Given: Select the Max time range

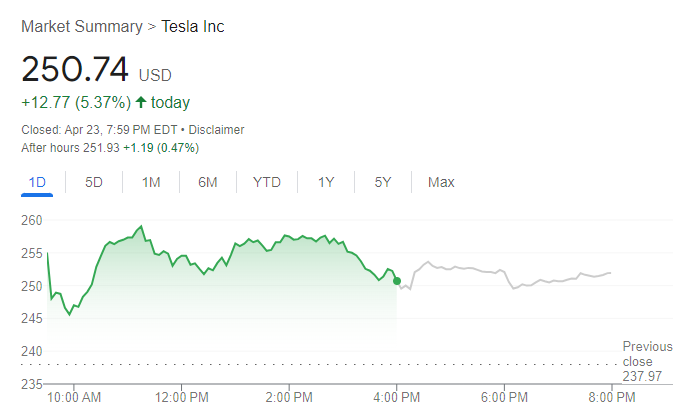Looking at the screenshot, I should click(x=441, y=182).
